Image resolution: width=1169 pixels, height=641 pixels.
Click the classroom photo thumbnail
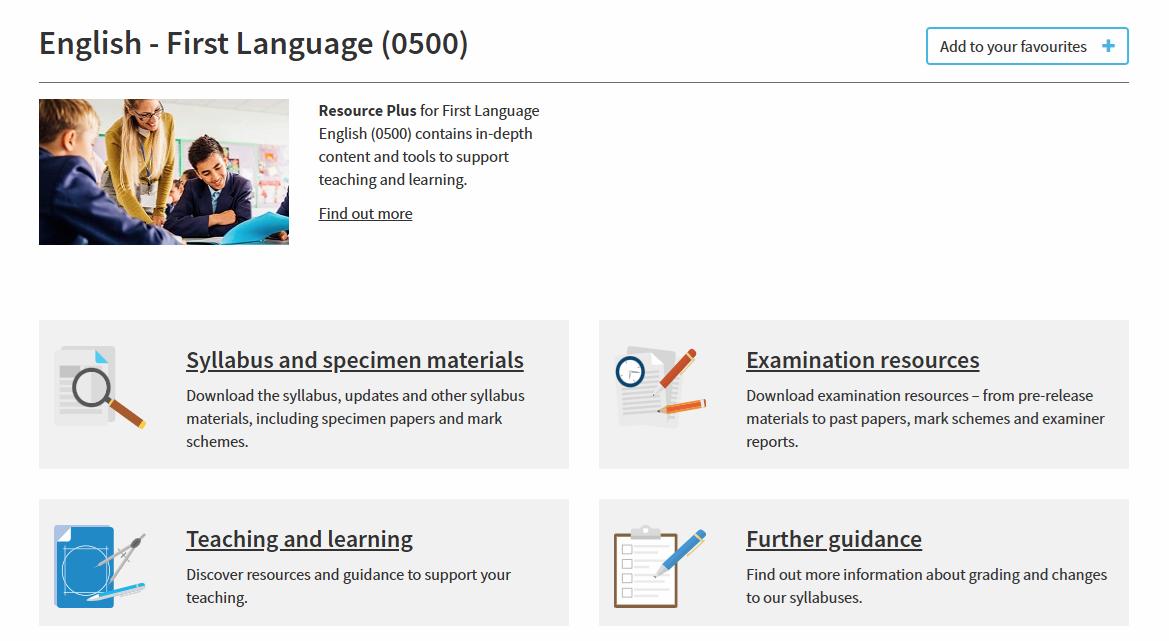pos(164,172)
